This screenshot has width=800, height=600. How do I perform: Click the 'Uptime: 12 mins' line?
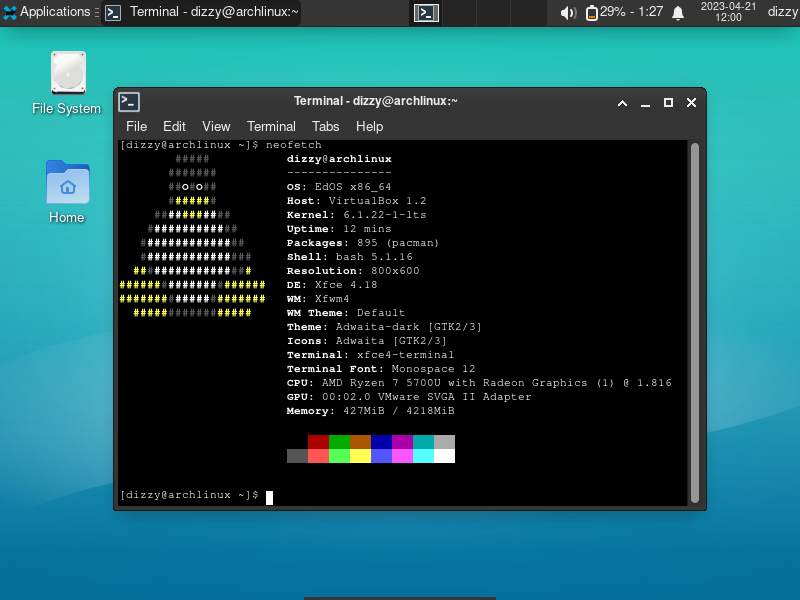pos(339,229)
